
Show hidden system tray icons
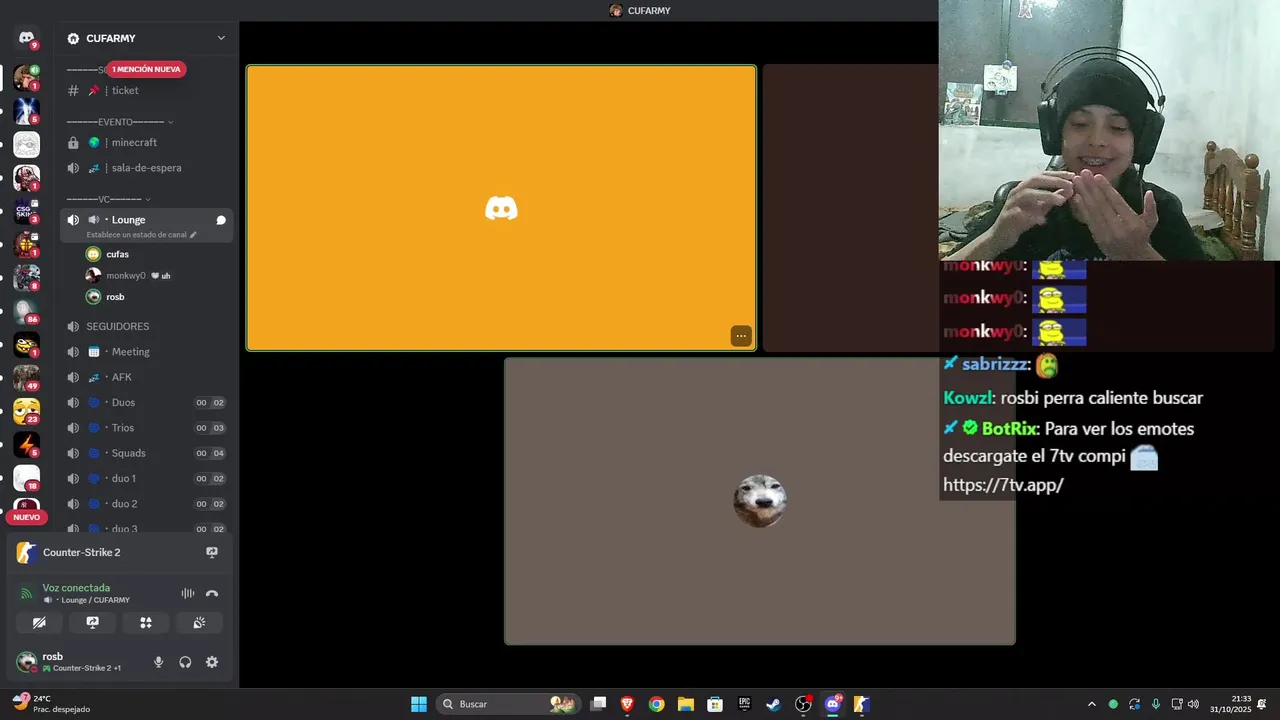[1091, 704]
